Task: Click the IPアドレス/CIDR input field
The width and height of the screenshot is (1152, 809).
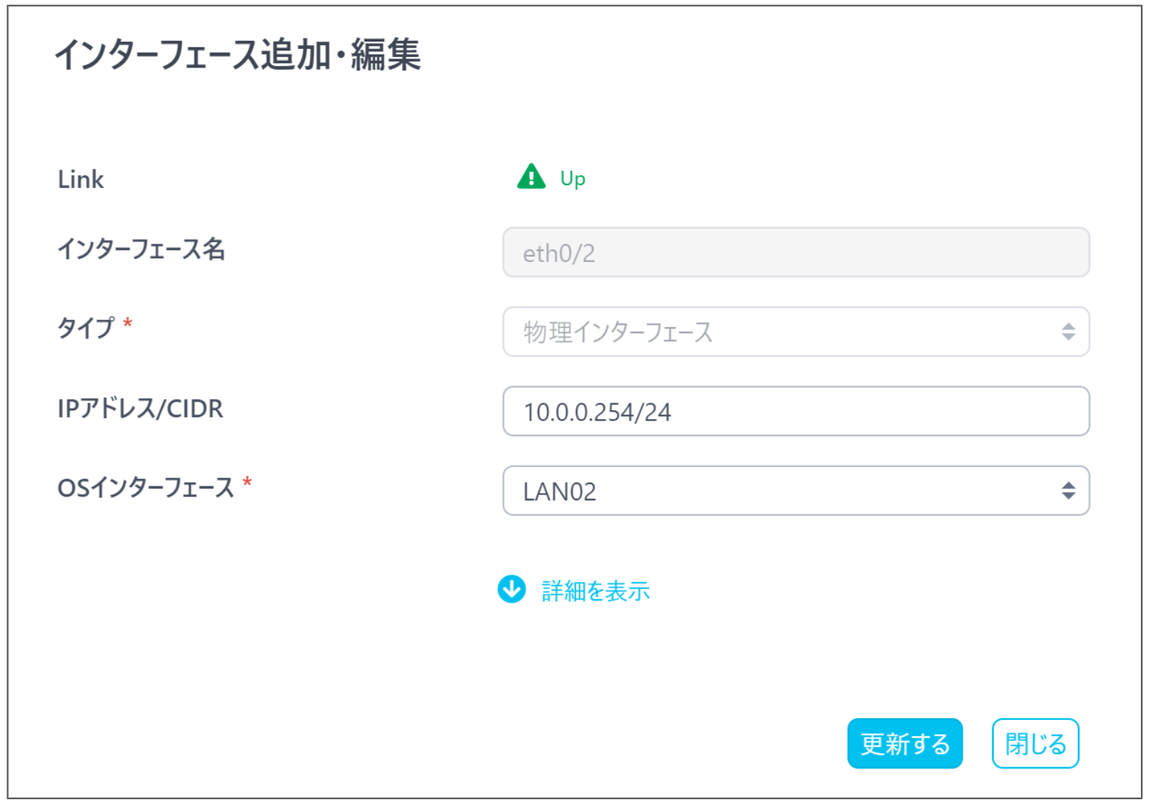Action: tap(796, 411)
